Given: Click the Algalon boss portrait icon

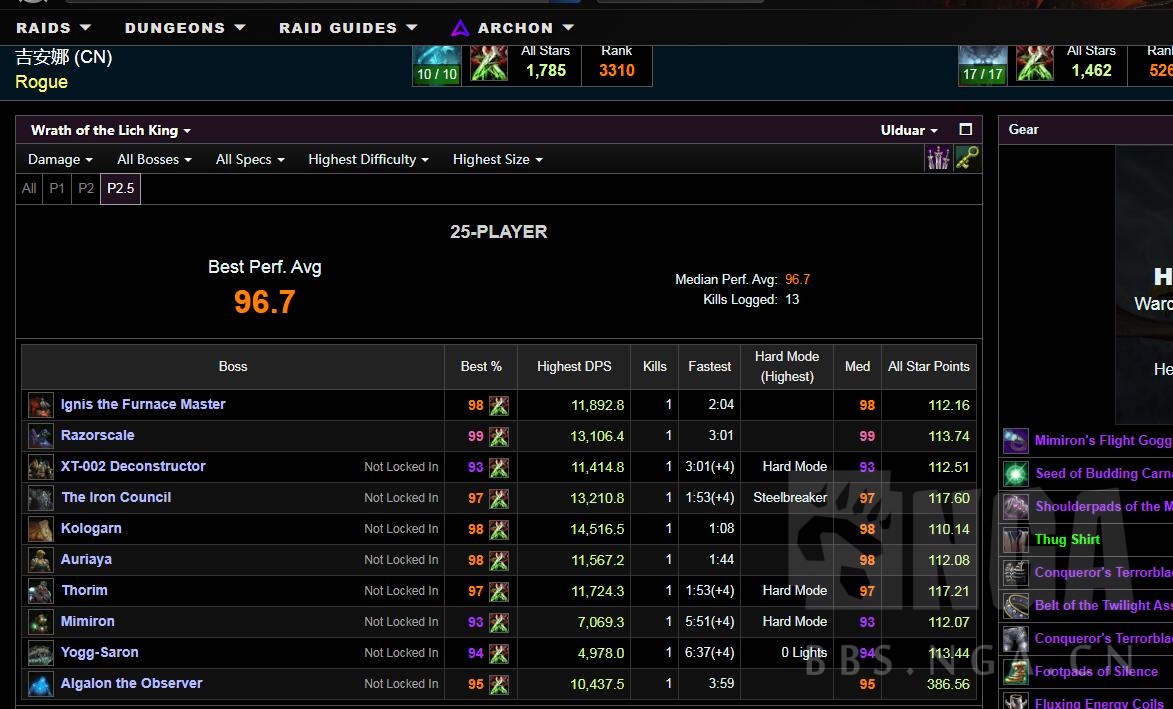Looking at the screenshot, I should [x=40, y=684].
